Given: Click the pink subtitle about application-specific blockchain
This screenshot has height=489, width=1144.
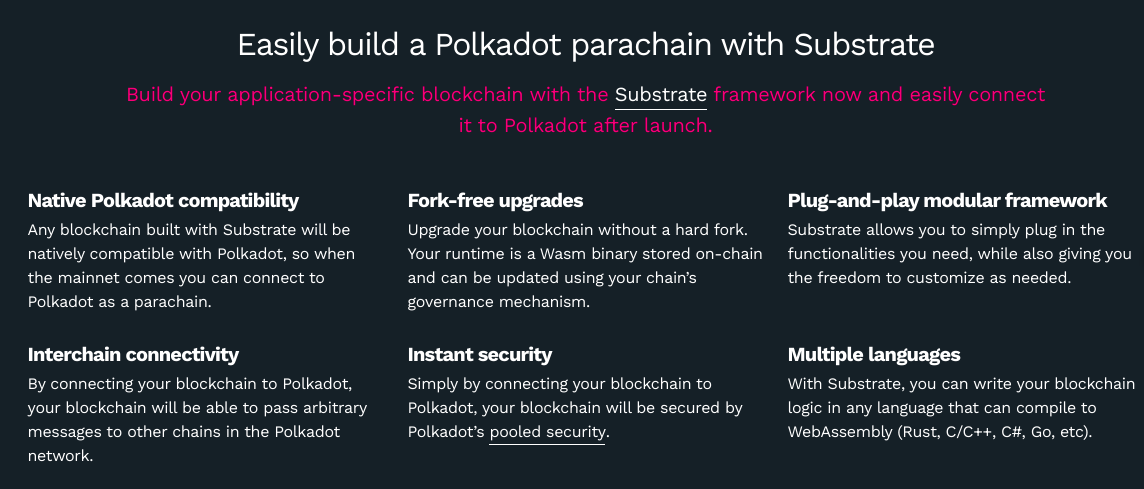Looking at the screenshot, I should (586, 110).
